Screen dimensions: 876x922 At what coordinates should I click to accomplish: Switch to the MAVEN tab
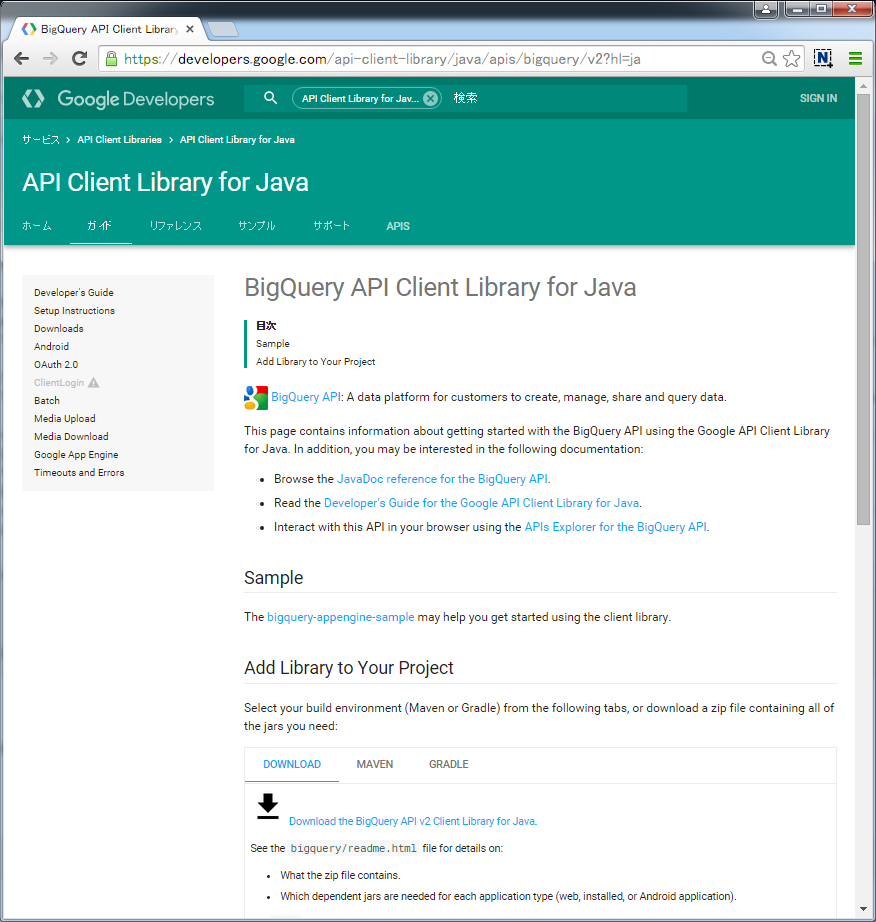pos(374,764)
